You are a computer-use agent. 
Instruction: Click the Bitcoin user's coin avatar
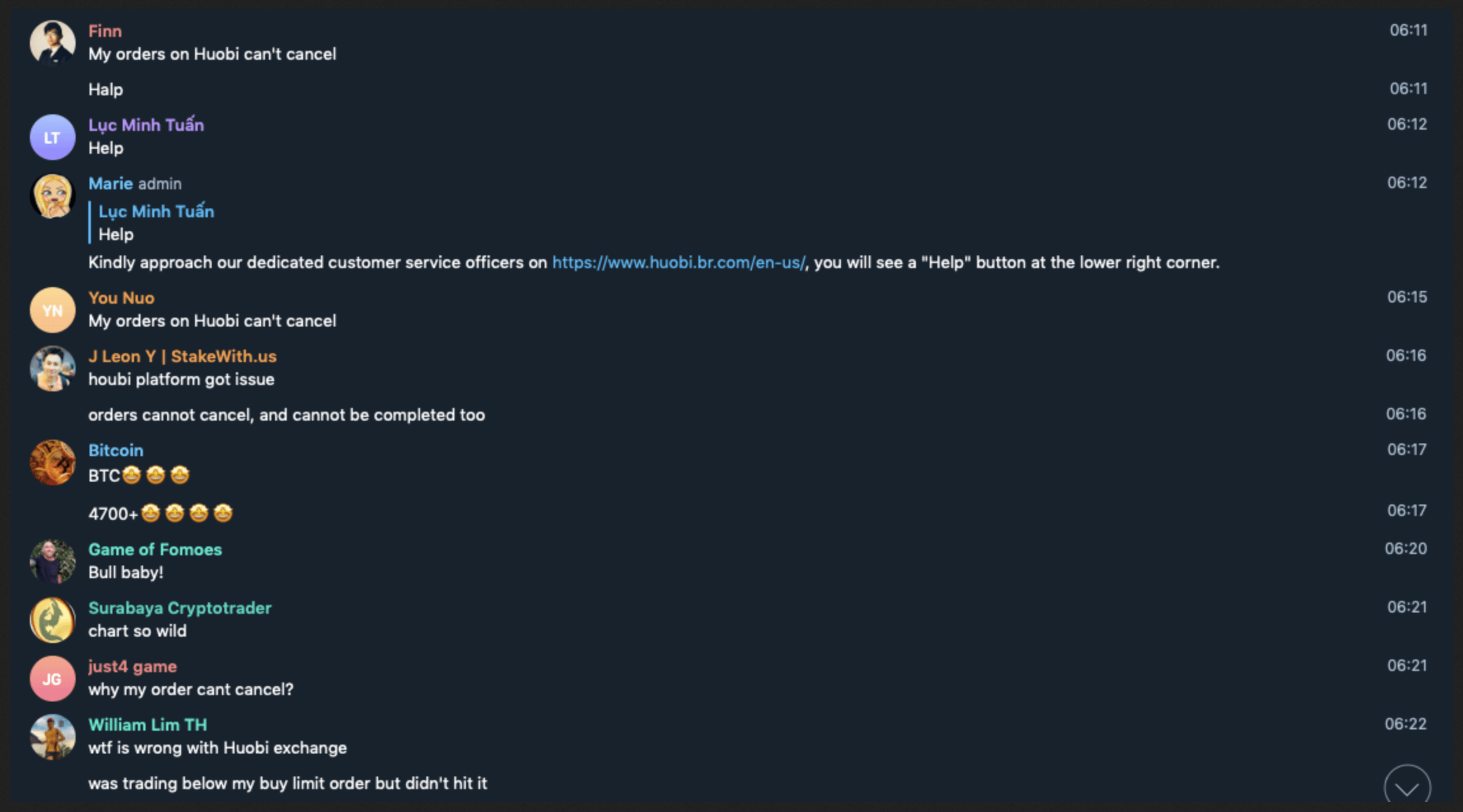click(x=52, y=463)
